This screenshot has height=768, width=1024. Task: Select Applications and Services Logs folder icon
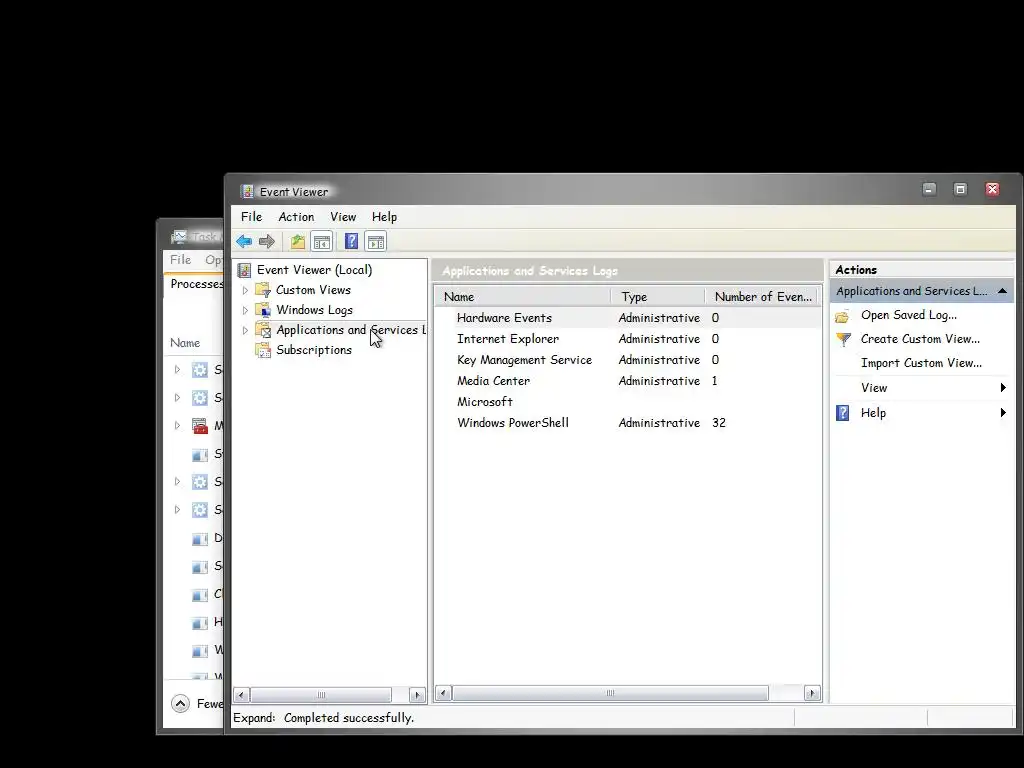(x=263, y=330)
